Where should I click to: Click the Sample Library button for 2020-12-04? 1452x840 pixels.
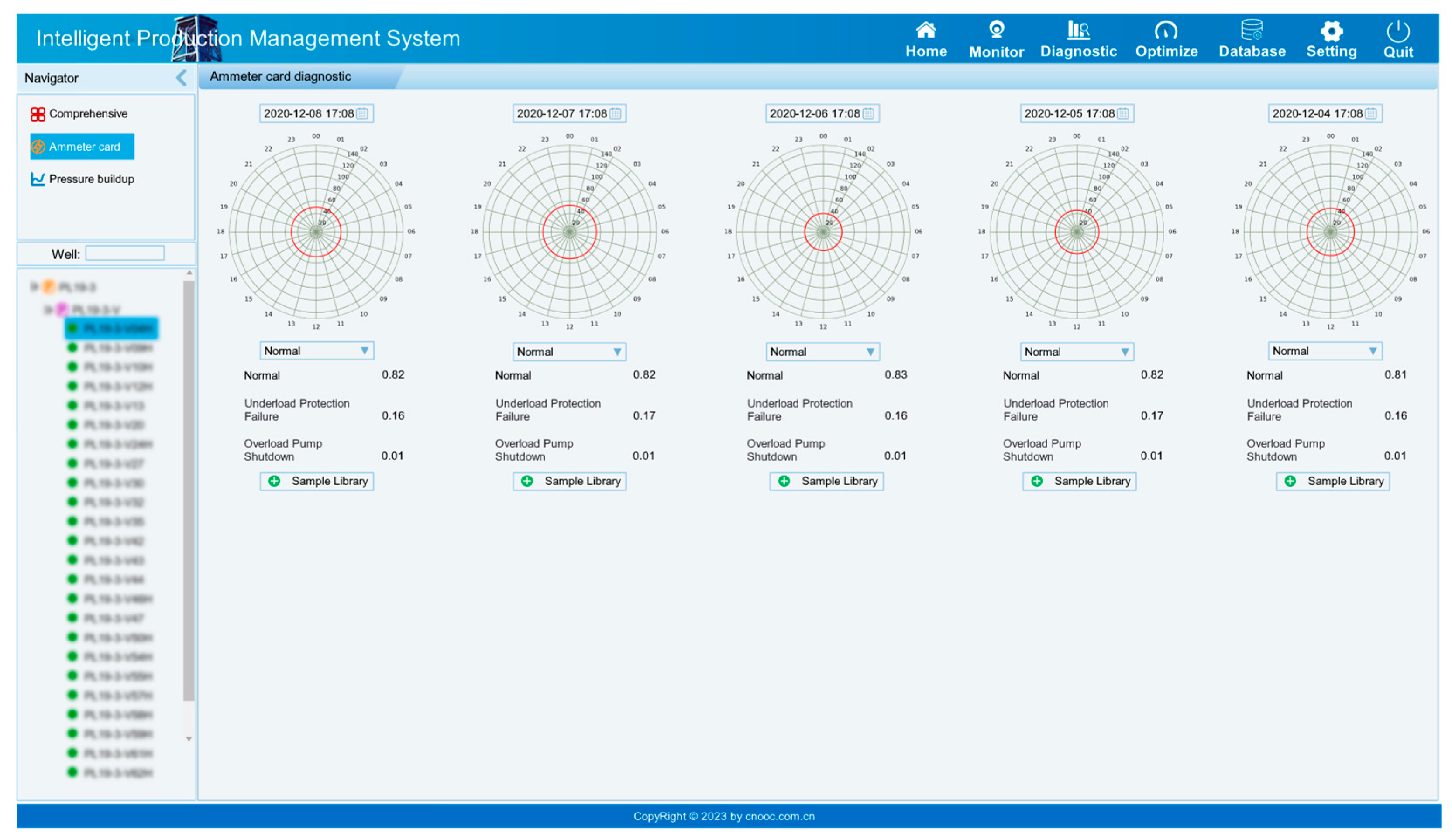[x=1333, y=481]
